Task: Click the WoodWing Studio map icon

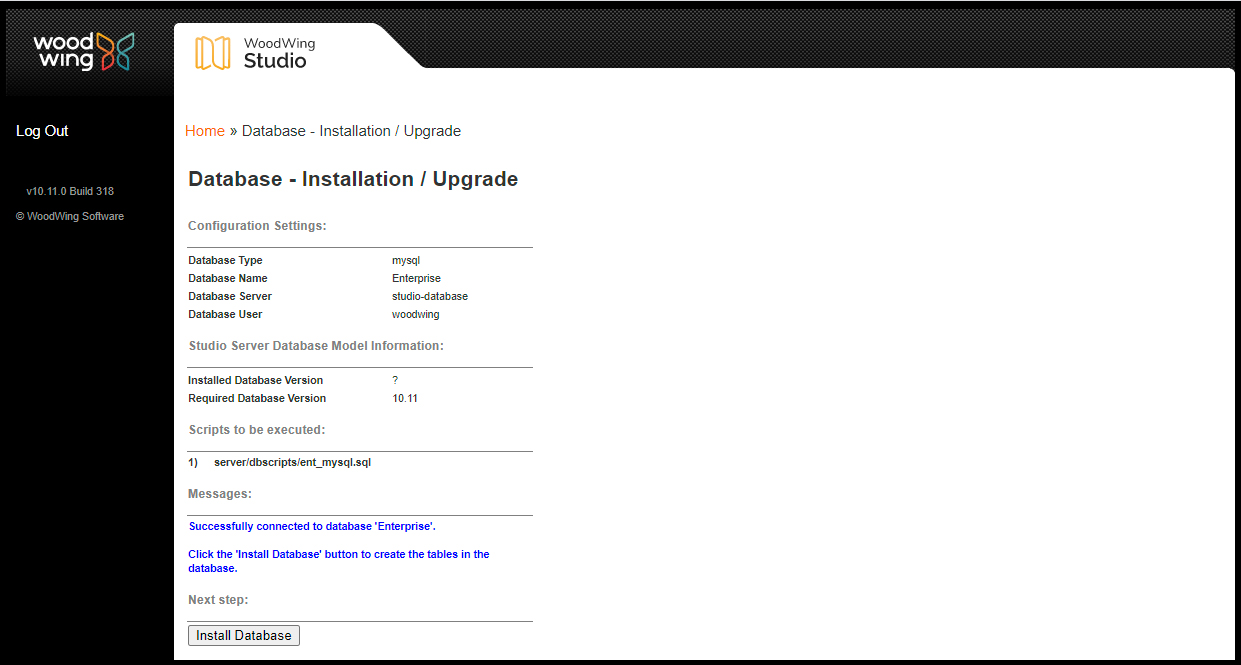Action: [212, 53]
